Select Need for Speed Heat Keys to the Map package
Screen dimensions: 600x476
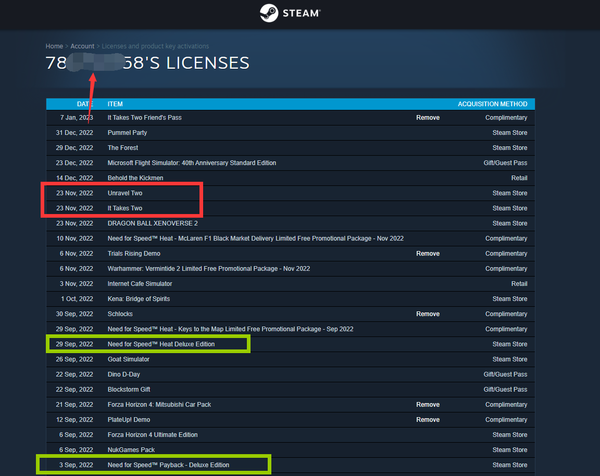pyautogui.click(x=230, y=329)
